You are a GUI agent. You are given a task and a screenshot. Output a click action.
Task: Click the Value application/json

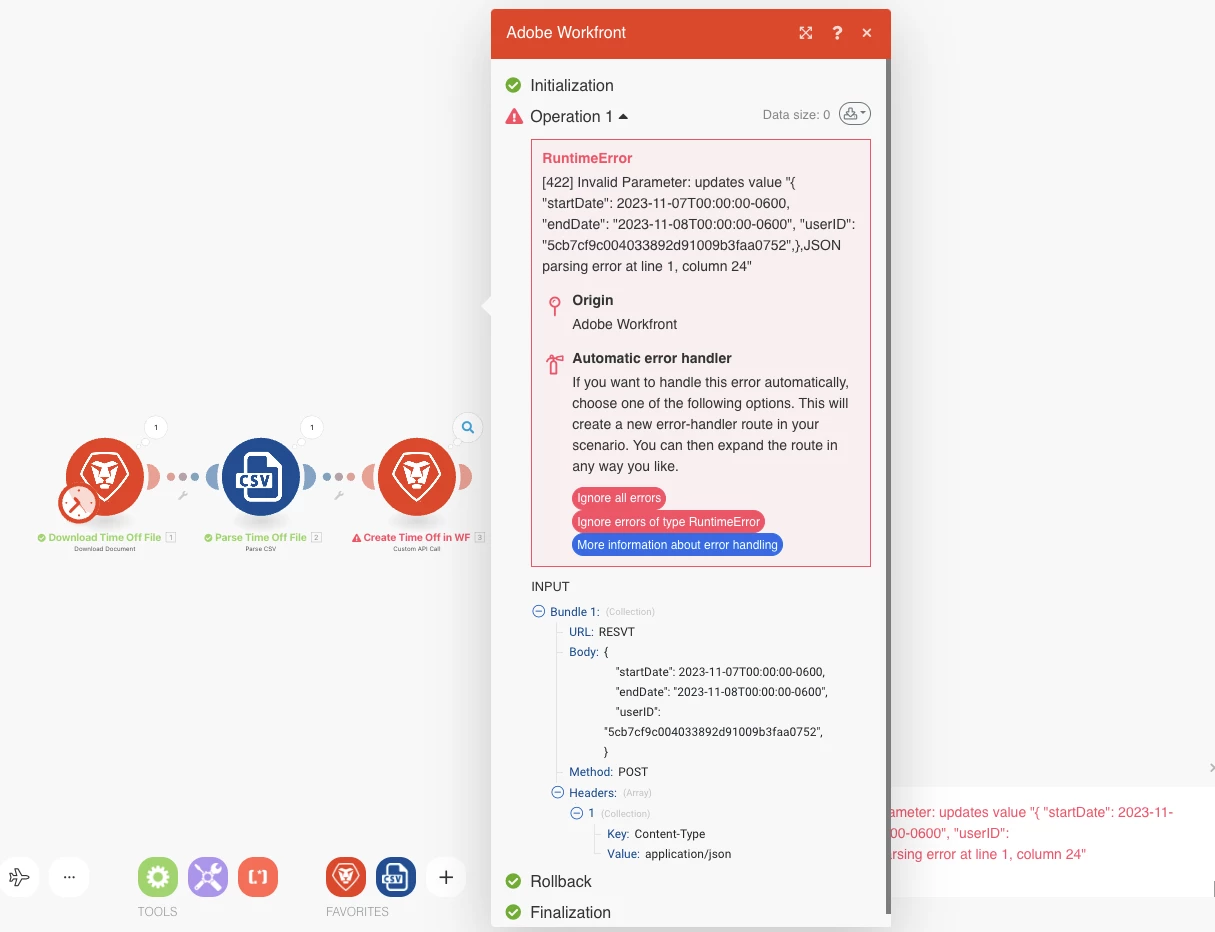click(x=688, y=854)
